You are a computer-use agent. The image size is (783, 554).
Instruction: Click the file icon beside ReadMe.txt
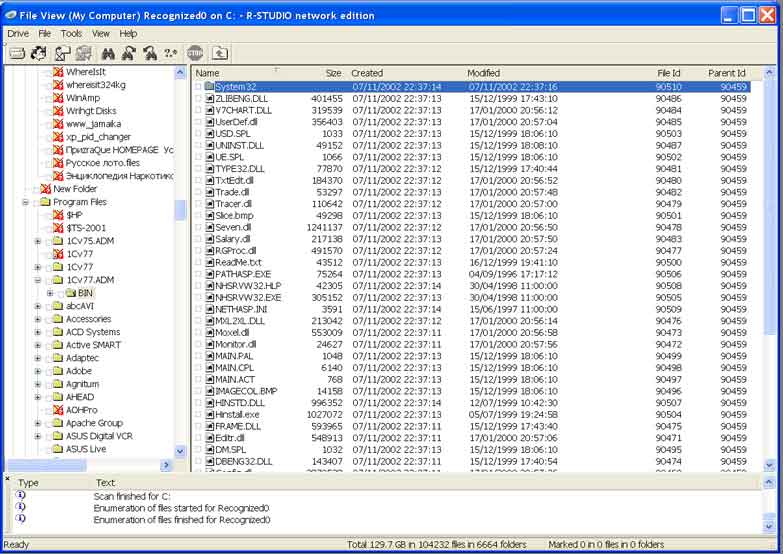(x=210, y=262)
